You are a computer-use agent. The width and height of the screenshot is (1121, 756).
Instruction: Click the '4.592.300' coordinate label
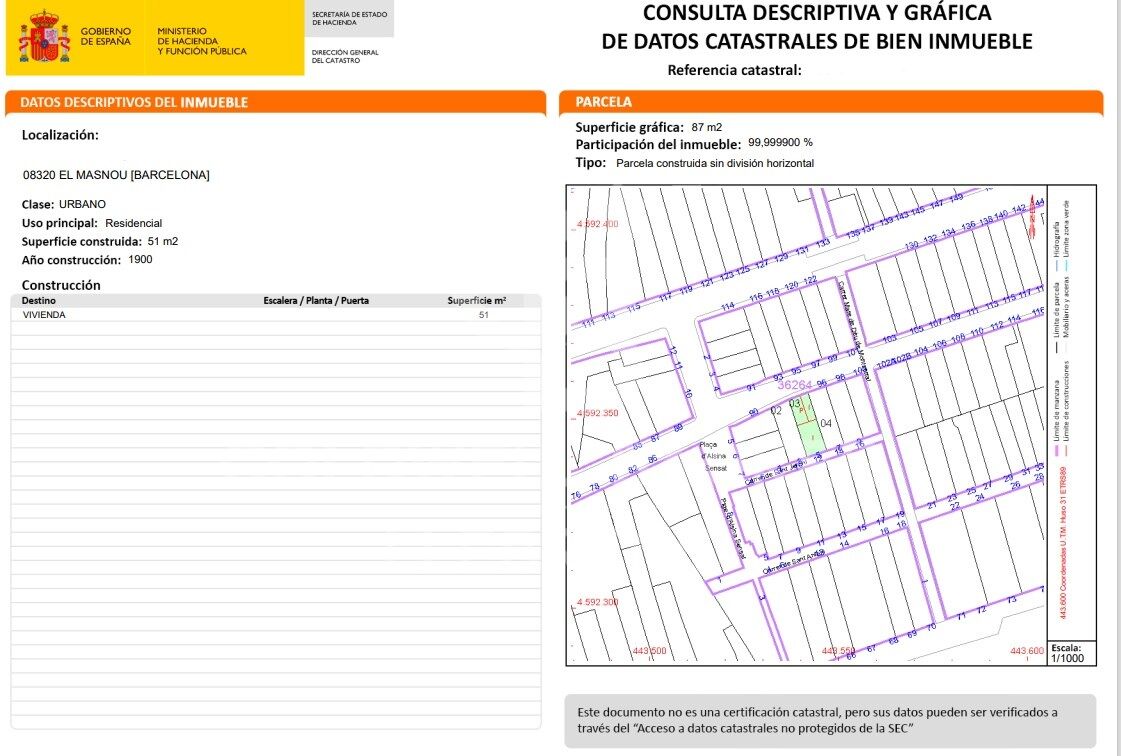click(598, 602)
